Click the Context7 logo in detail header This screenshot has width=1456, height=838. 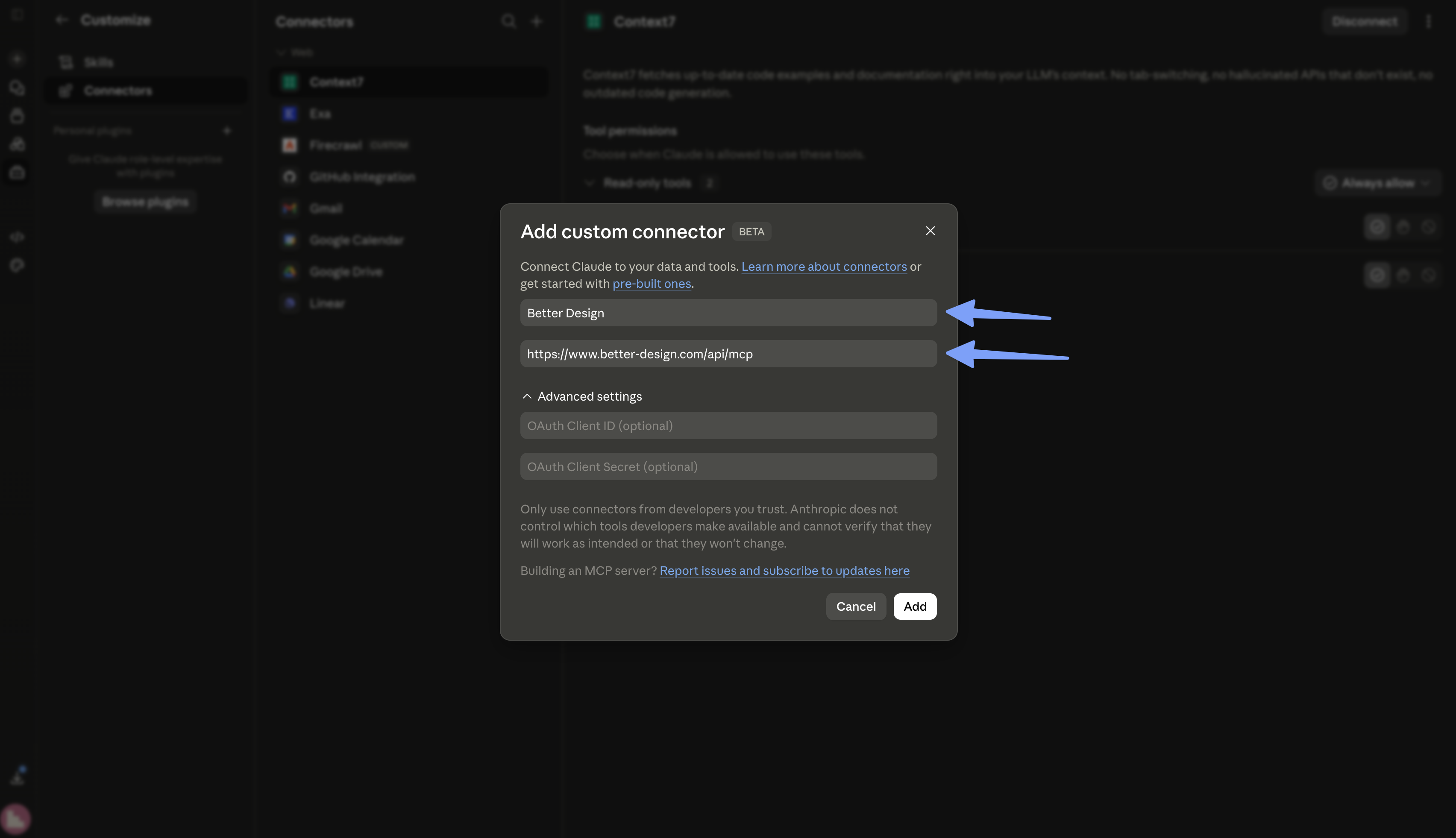click(593, 21)
